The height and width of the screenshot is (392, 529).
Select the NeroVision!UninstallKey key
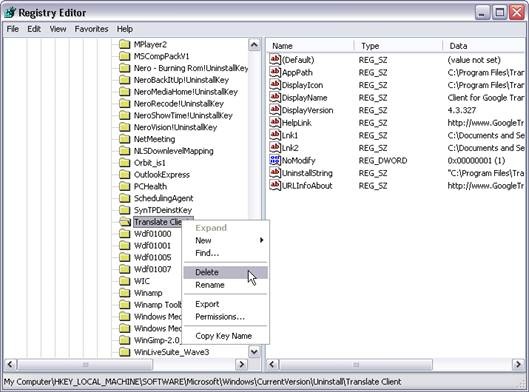[175, 127]
